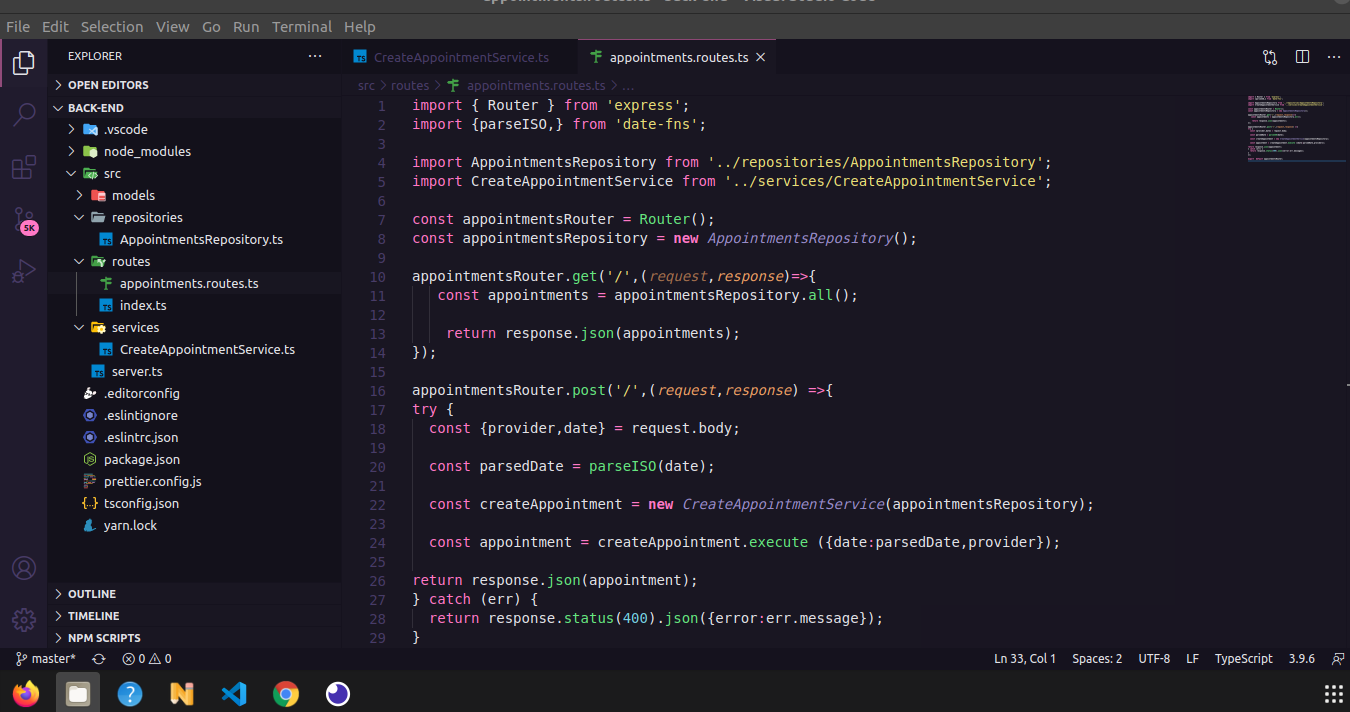This screenshot has height=712, width=1350.
Task: Open the Go menu
Action: tap(211, 27)
